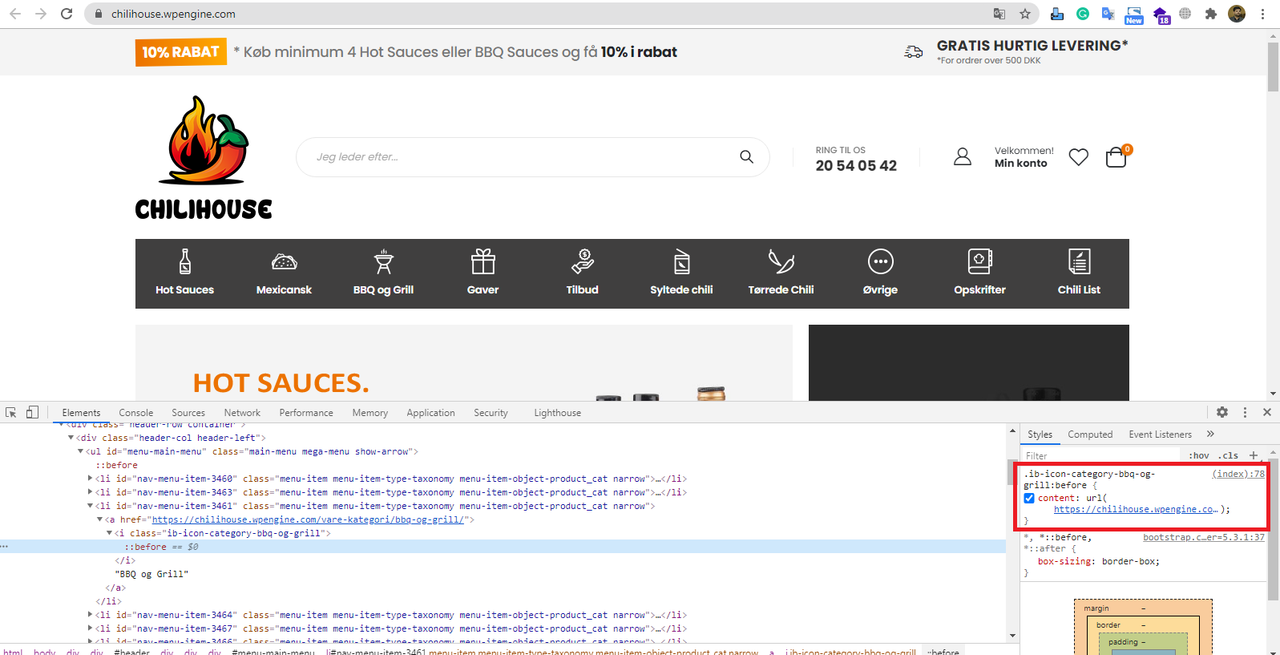Open the Performance tab
Image resolution: width=1280 pixels, height=655 pixels.
[x=306, y=412]
